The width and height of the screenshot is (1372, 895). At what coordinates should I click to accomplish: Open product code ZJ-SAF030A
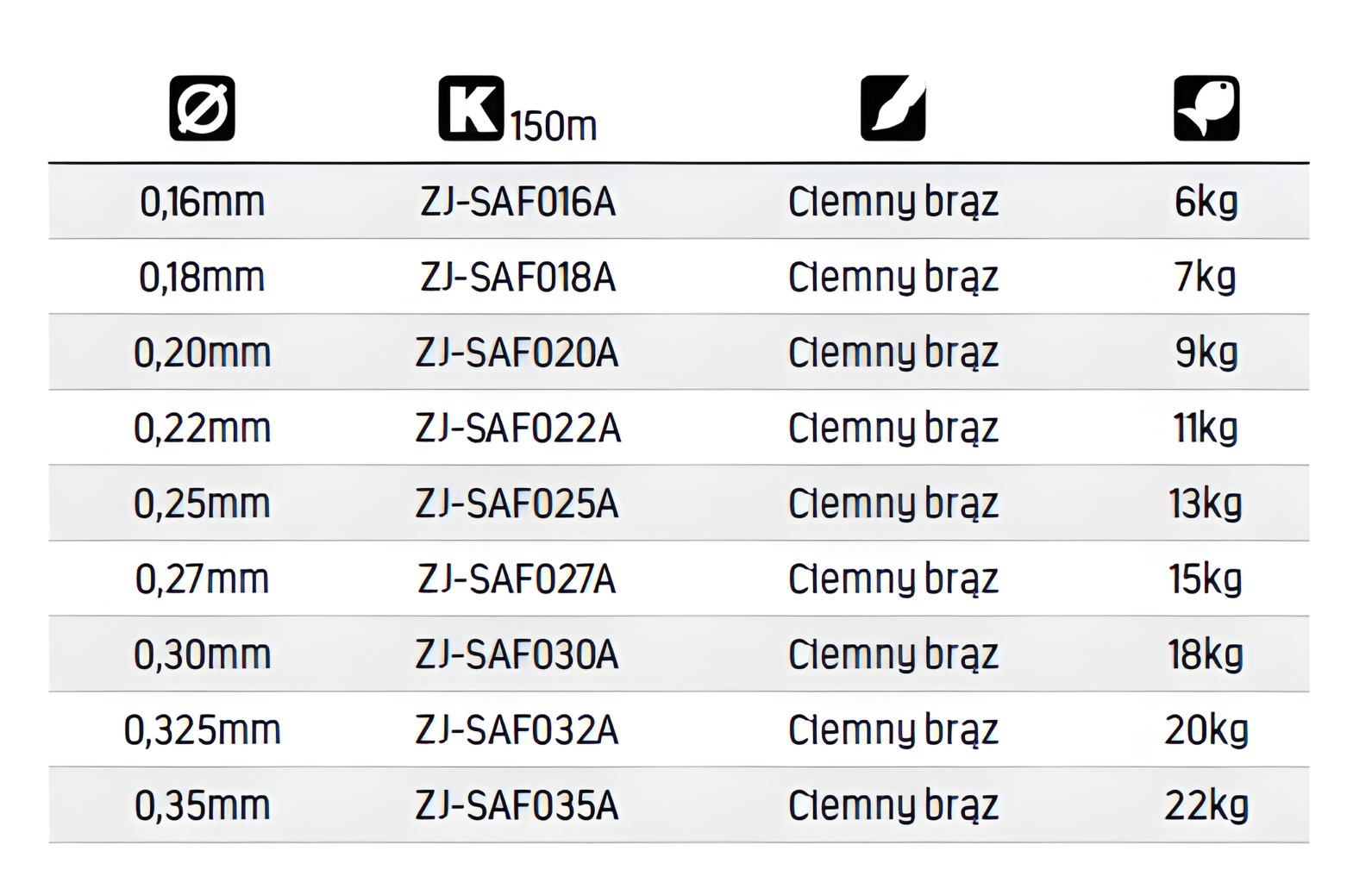517,654
